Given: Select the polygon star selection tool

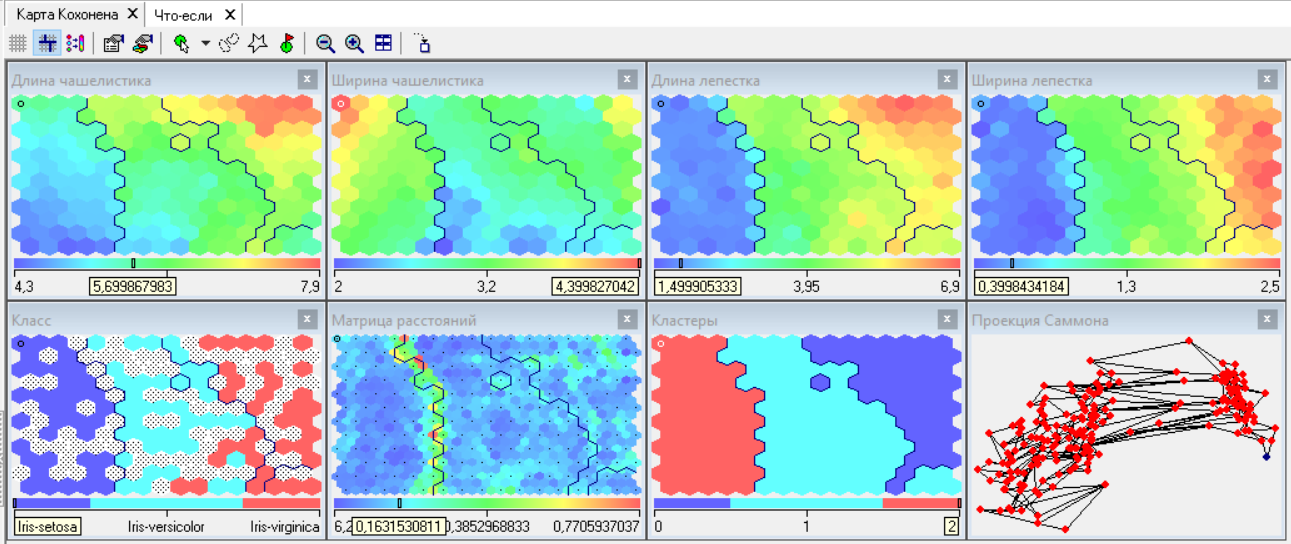Looking at the screenshot, I should coord(257,43).
